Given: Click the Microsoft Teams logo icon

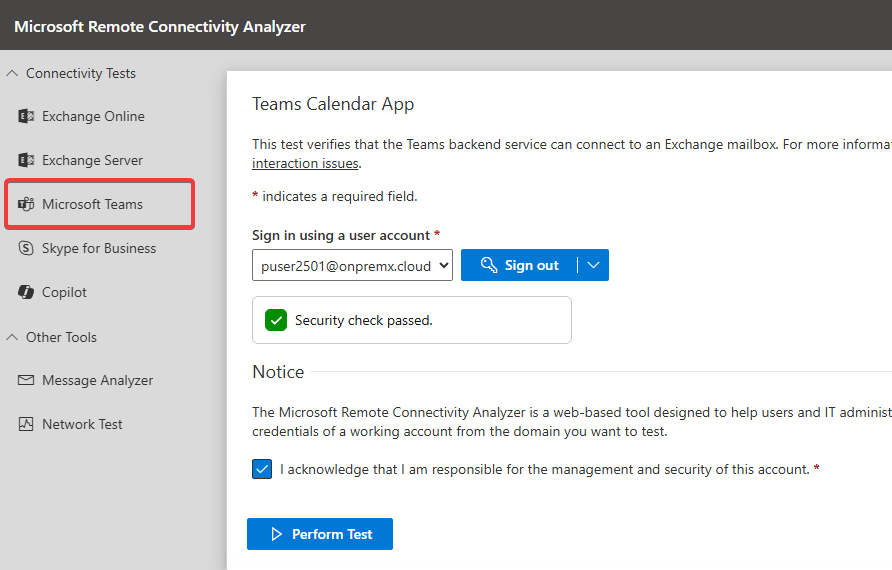Looking at the screenshot, I should tap(26, 204).
